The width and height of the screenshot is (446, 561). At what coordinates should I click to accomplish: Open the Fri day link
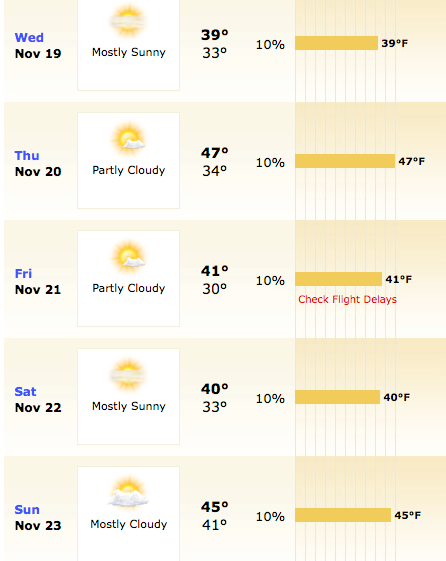click(23, 274)
